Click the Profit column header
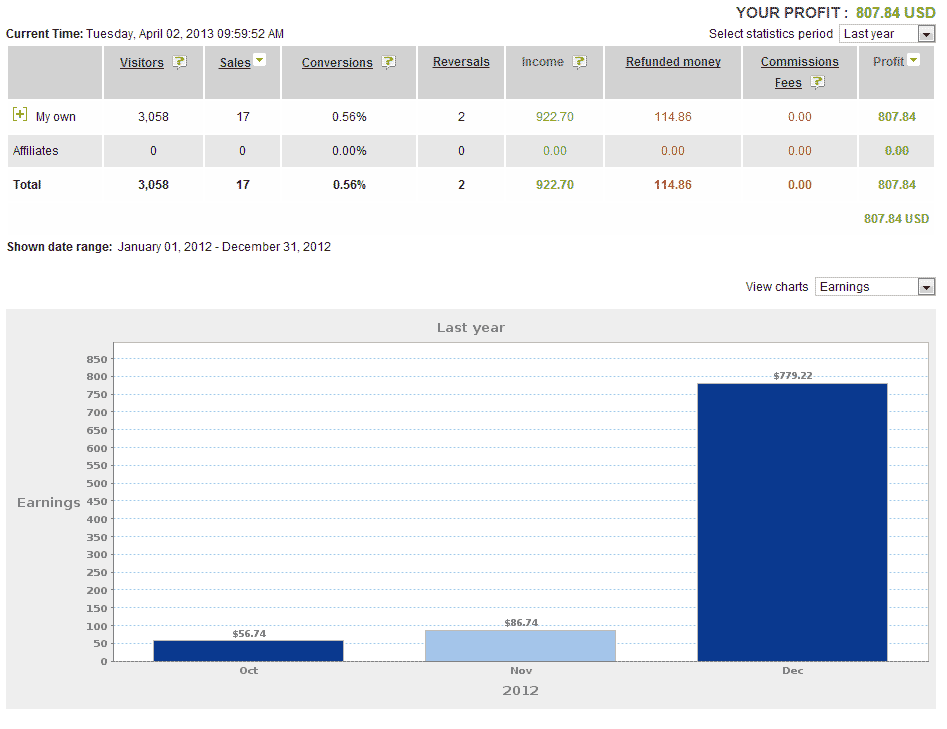 click(888, 62)
